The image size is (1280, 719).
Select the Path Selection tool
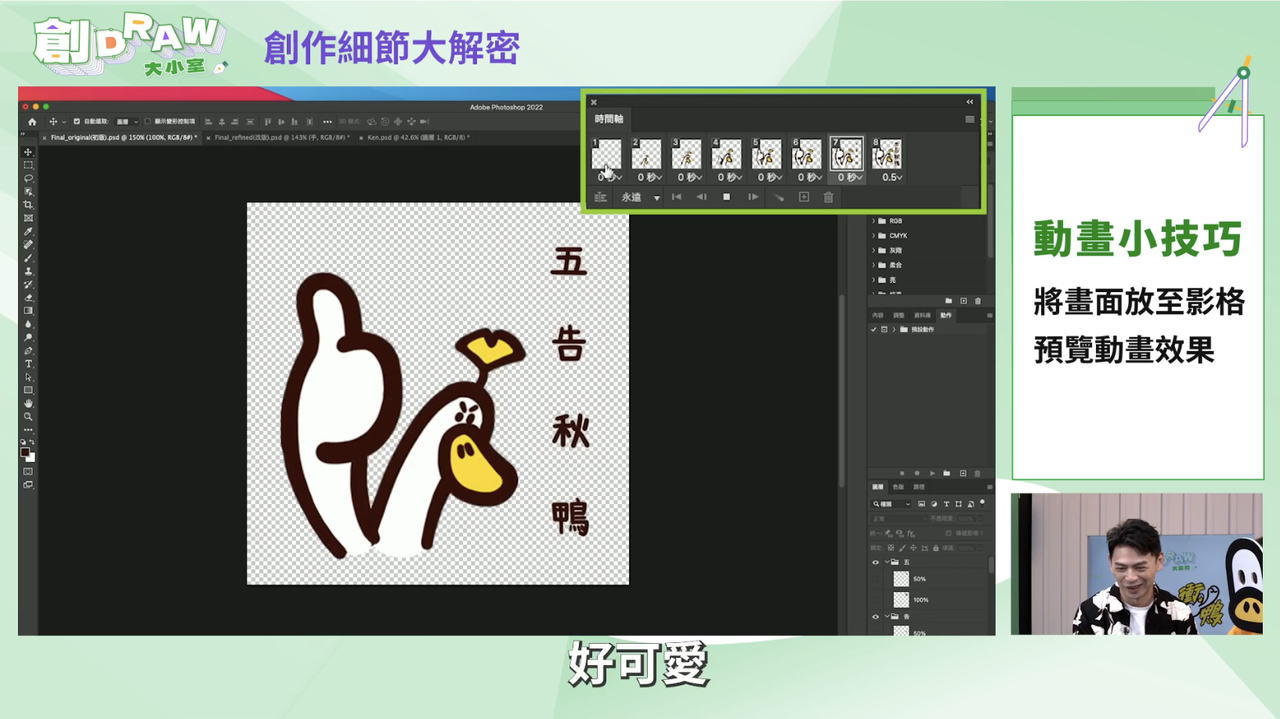tap(28, 376)
